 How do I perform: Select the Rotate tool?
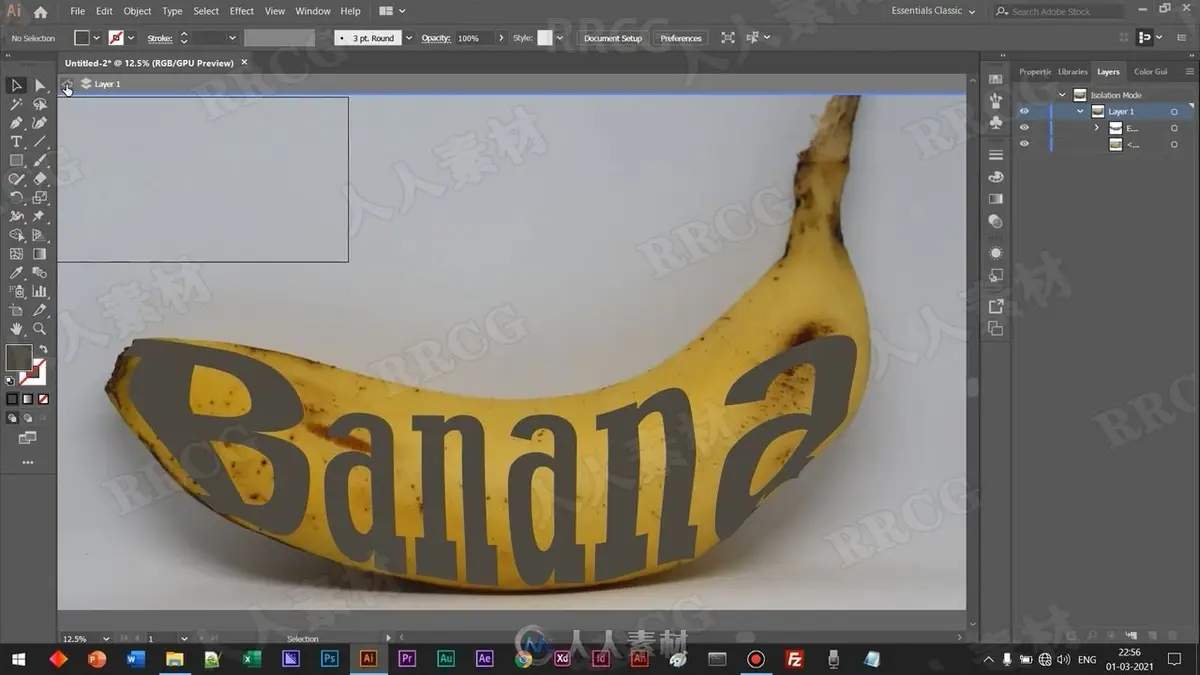(17, 198)
